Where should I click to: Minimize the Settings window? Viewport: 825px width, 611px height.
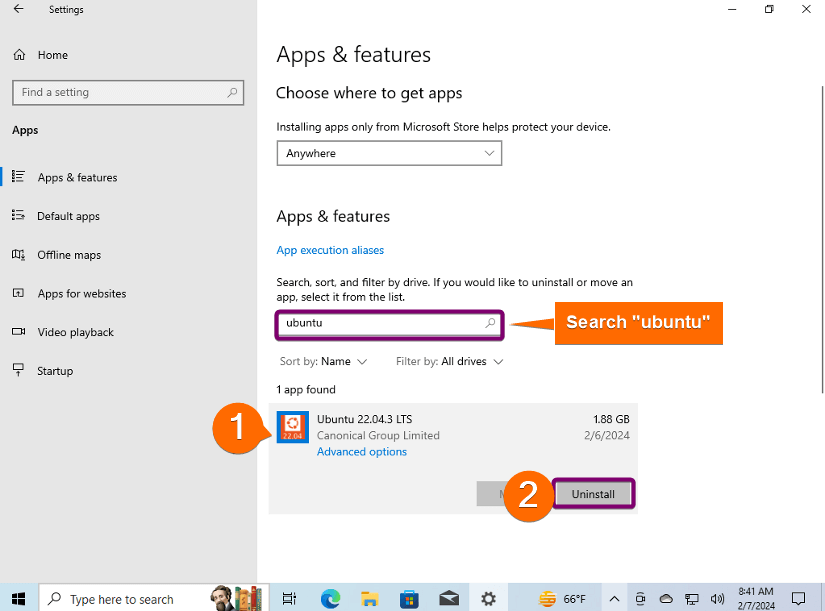pos(732,9)
